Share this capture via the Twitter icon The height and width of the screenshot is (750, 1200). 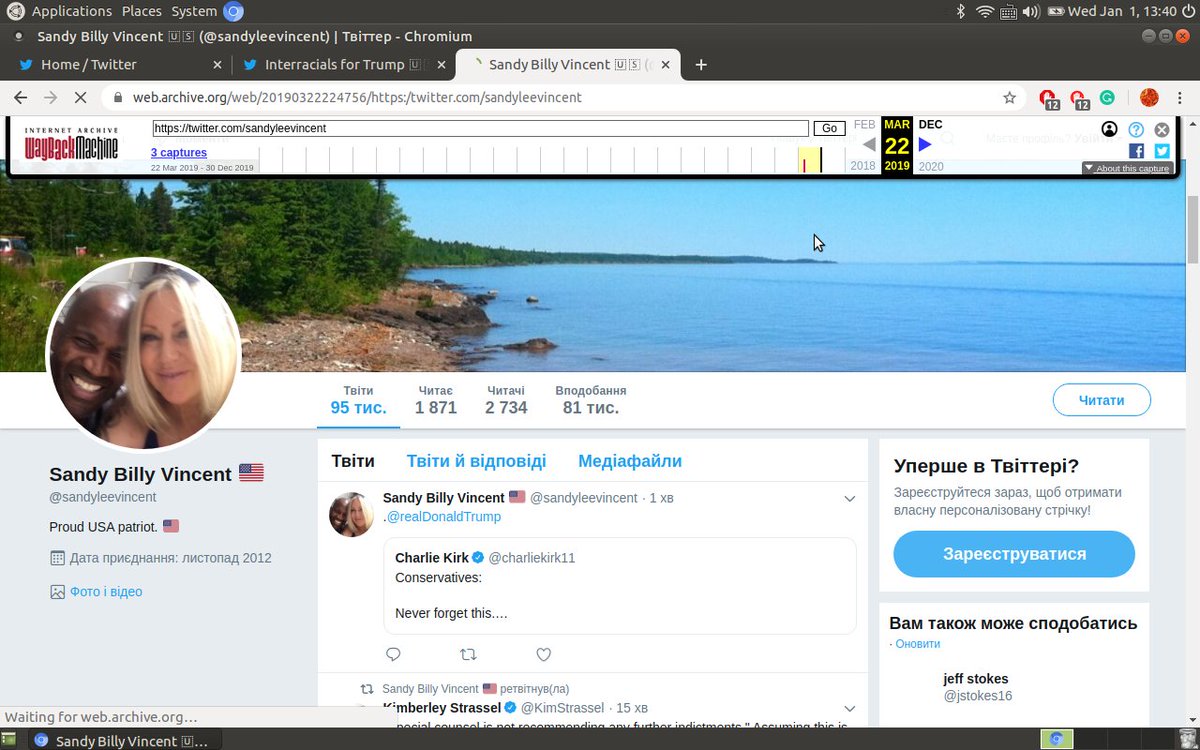coord(1160,150)
